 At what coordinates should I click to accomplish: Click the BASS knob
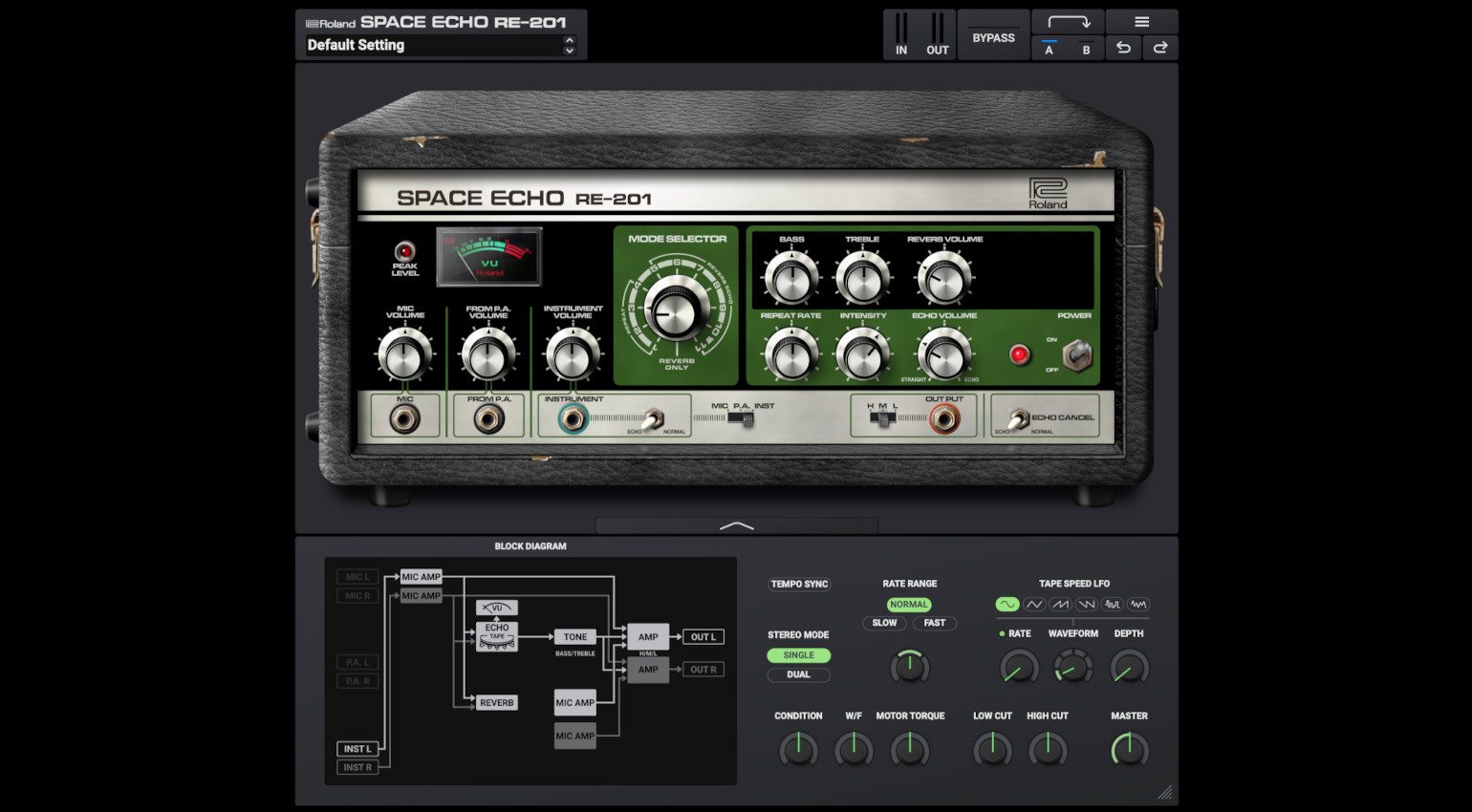(790, 279)
